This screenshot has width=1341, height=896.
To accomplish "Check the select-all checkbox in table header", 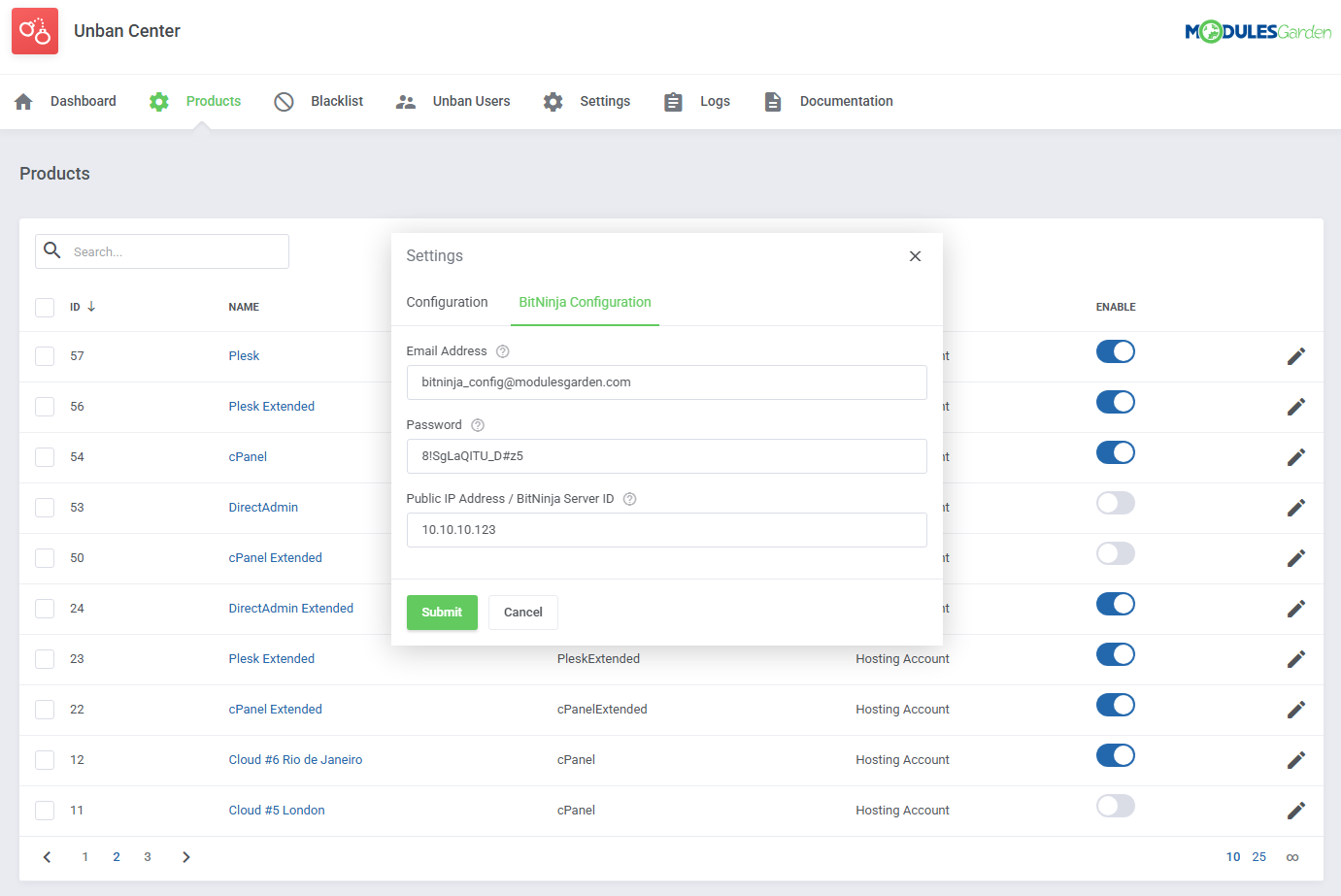I will point(45,307).
